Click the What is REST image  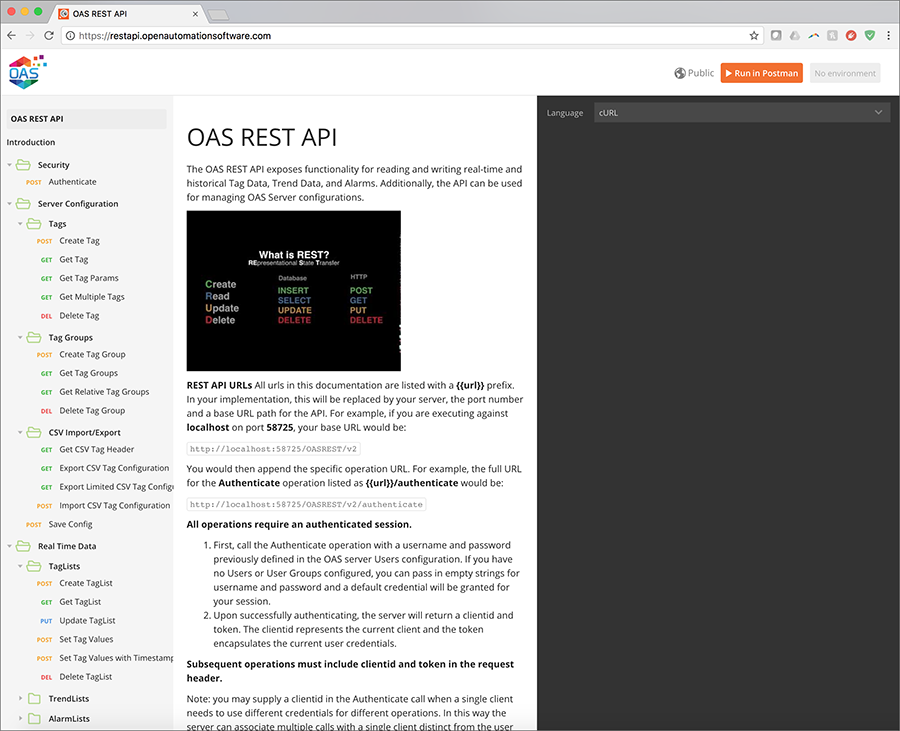click(293, 290)
